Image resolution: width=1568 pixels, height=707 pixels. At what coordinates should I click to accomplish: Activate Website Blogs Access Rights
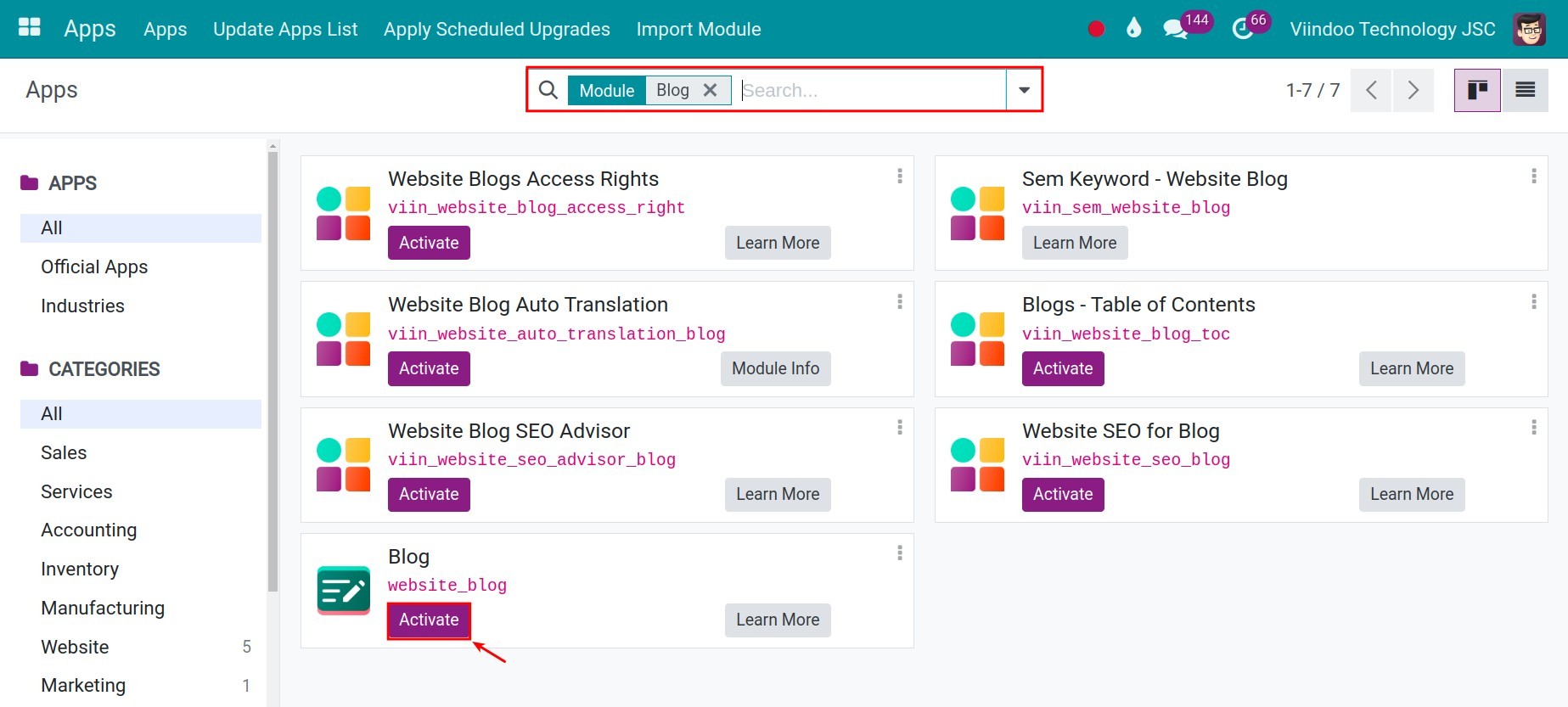429,243
